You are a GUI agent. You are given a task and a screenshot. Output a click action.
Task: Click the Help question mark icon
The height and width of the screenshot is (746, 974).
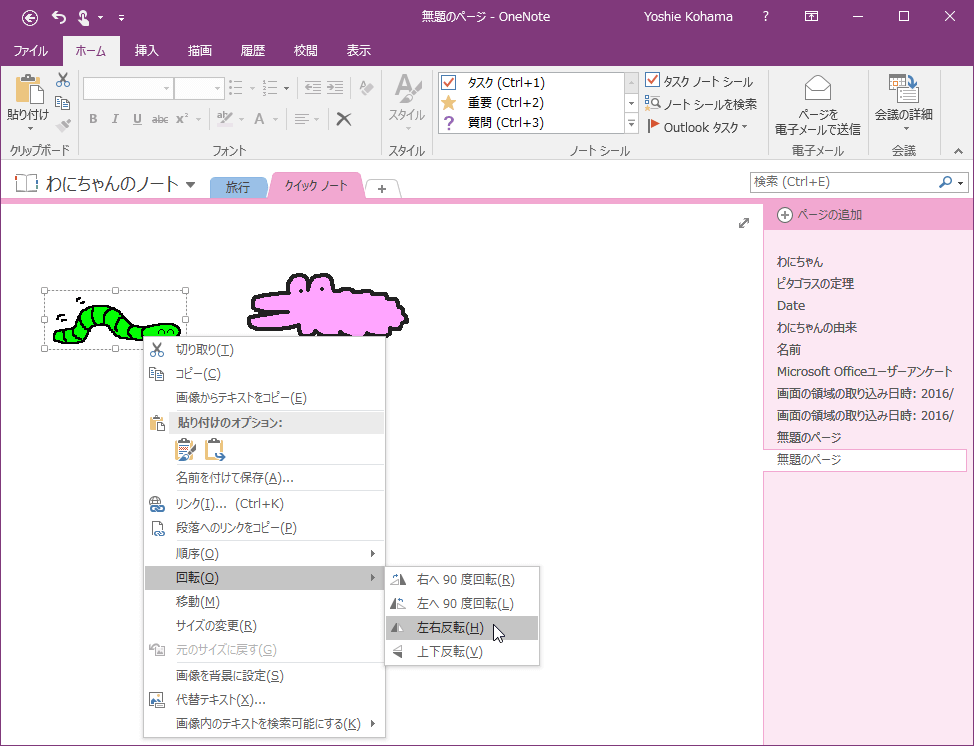[765, 17]
